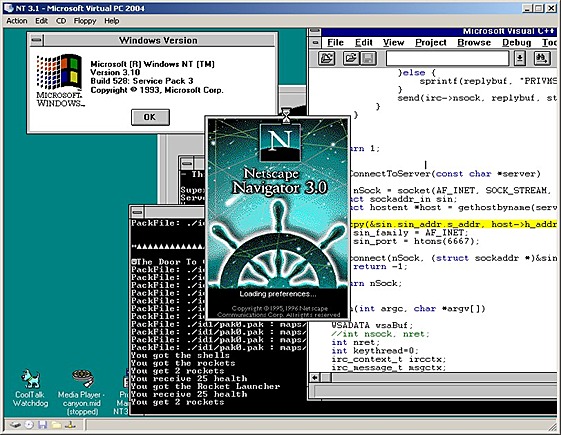
Task: Open Virtual PC Floppy menu
Action: coord(85,21)
